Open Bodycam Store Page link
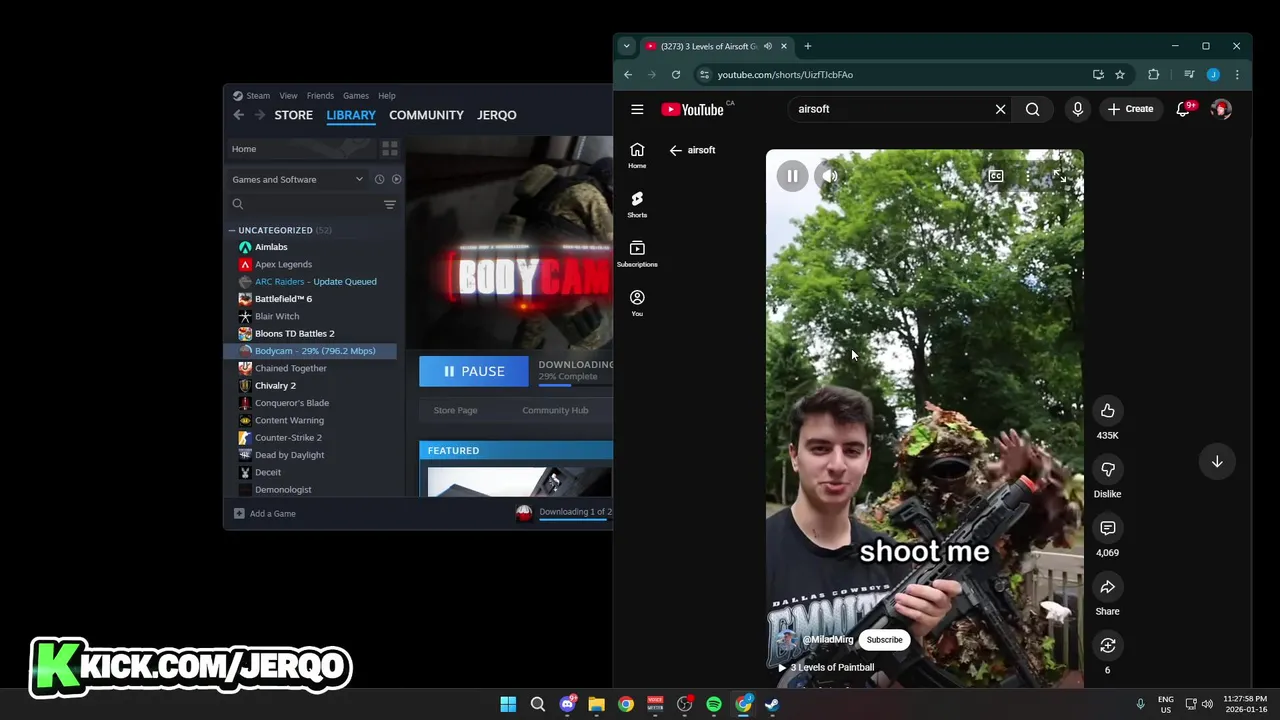1280x720 pixels. tap(455, 410)
